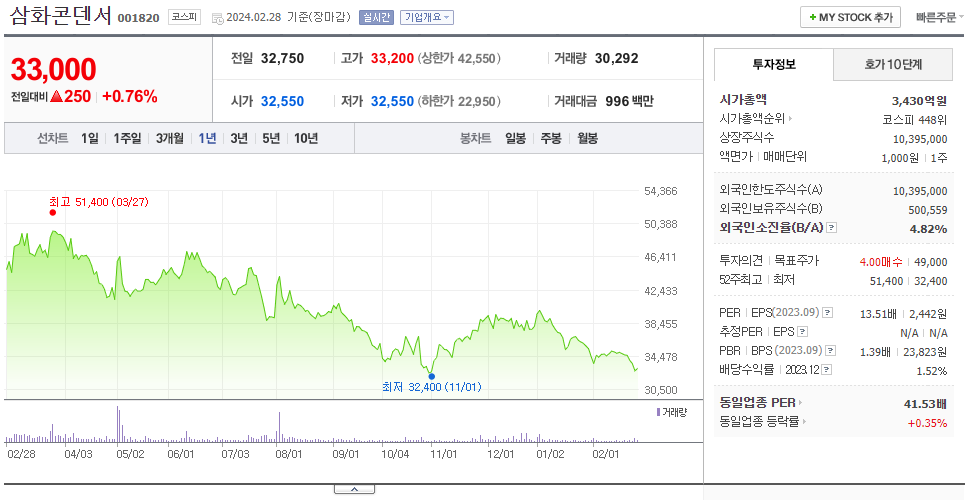The height and width of the screenshot is (500, 968).
Task: Click the 전일 32,750 value
Action: point(283,59)
